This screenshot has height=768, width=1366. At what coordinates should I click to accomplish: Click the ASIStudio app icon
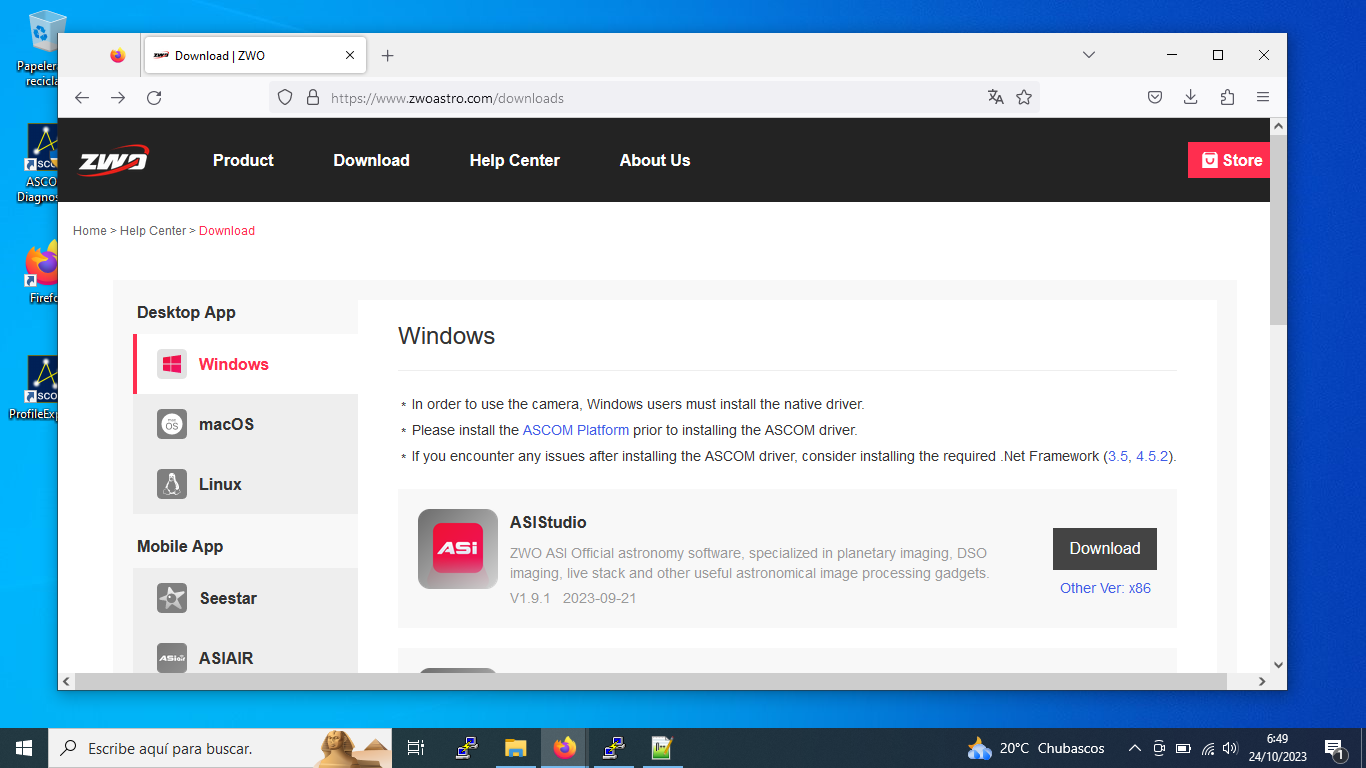[457, 548]
